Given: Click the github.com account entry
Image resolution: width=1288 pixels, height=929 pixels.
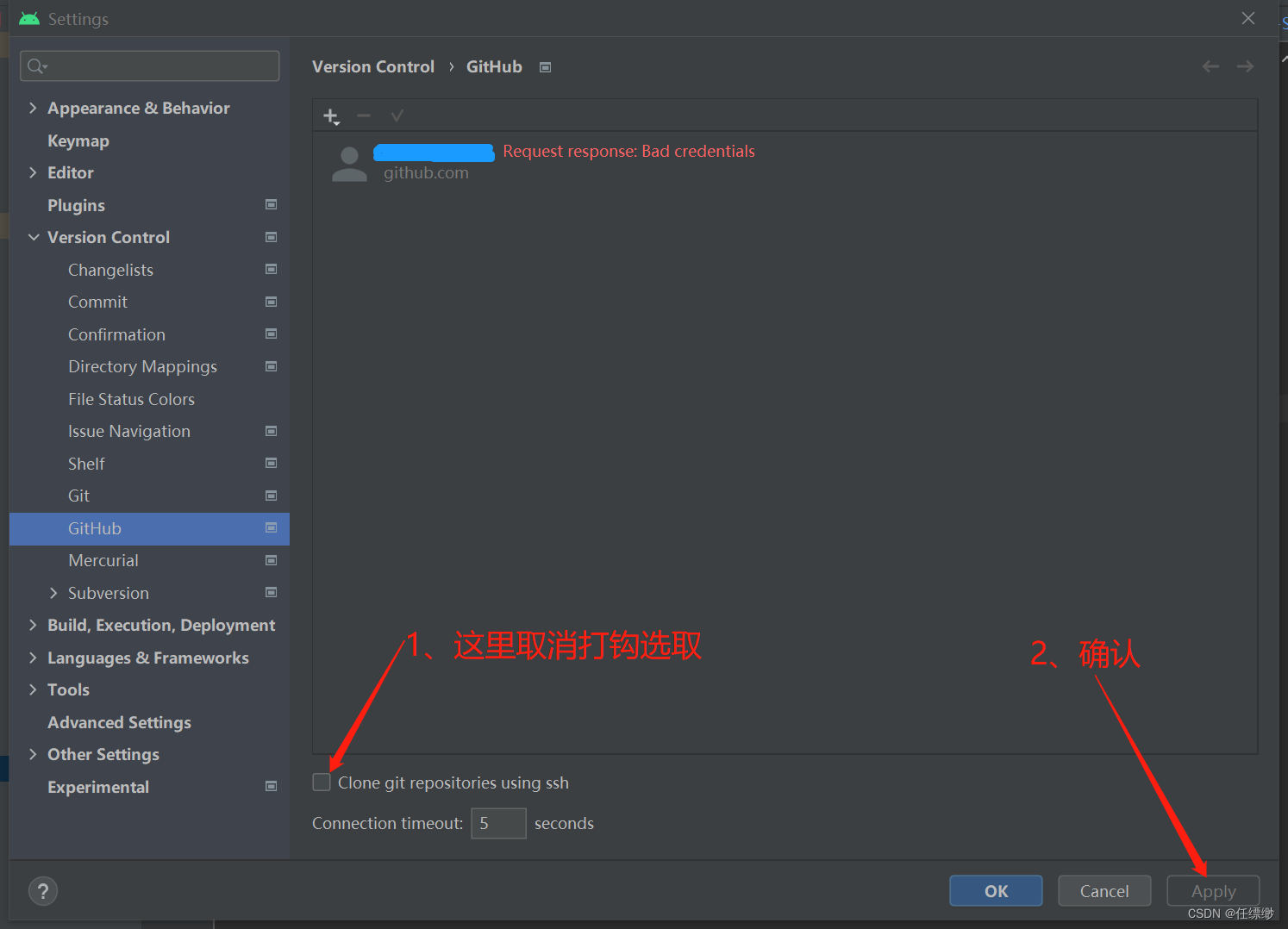Looking at the screenshot, I should click(x=426, y=173).
